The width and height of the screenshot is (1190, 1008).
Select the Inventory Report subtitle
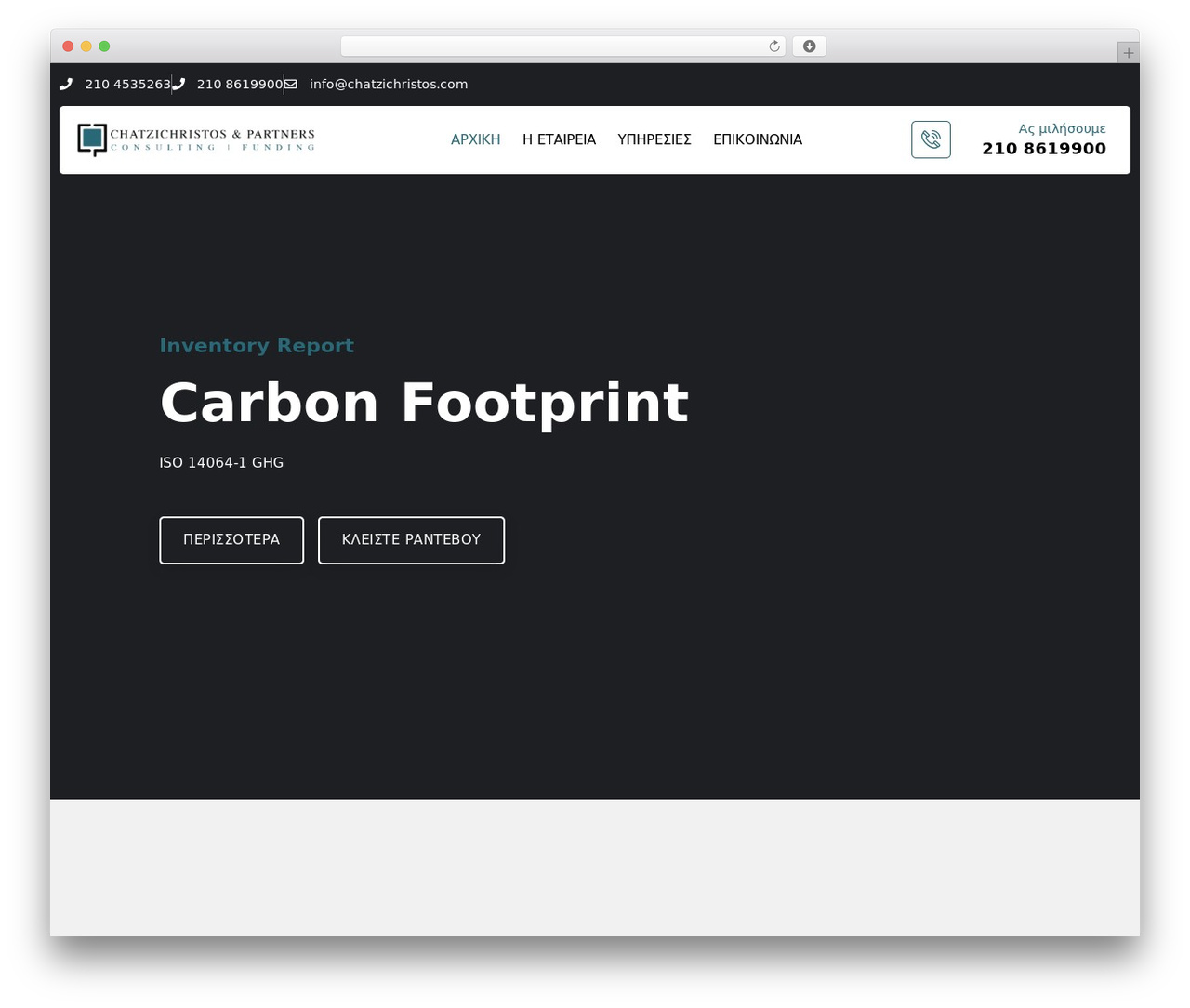pos(257,346)
